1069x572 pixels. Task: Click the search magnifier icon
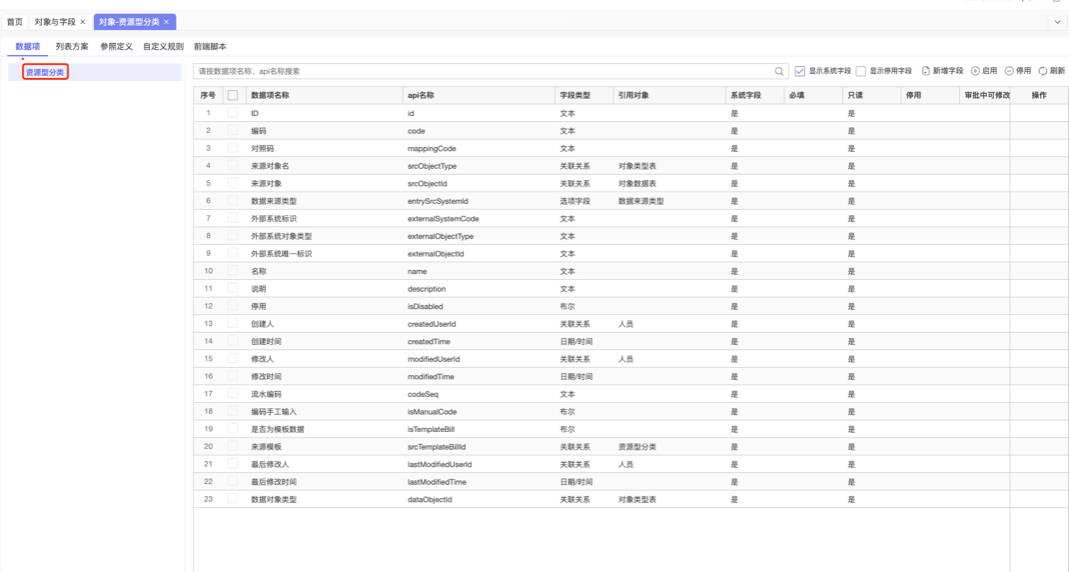click(779, 72)
